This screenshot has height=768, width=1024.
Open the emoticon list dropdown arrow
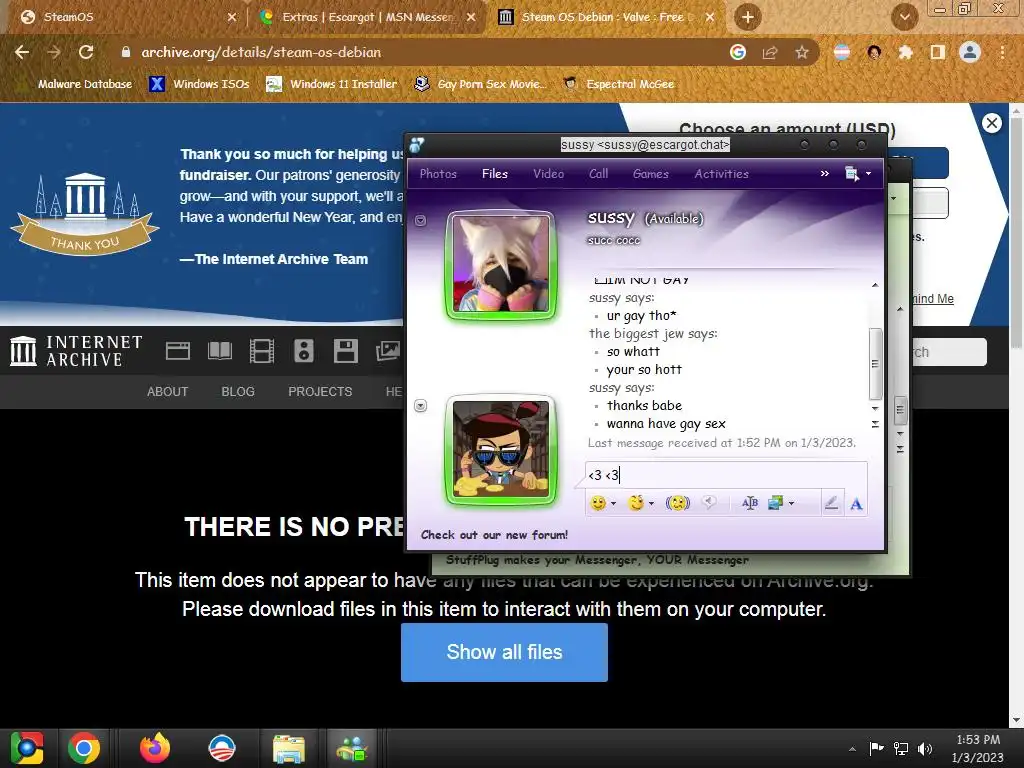tap(613, 504)
